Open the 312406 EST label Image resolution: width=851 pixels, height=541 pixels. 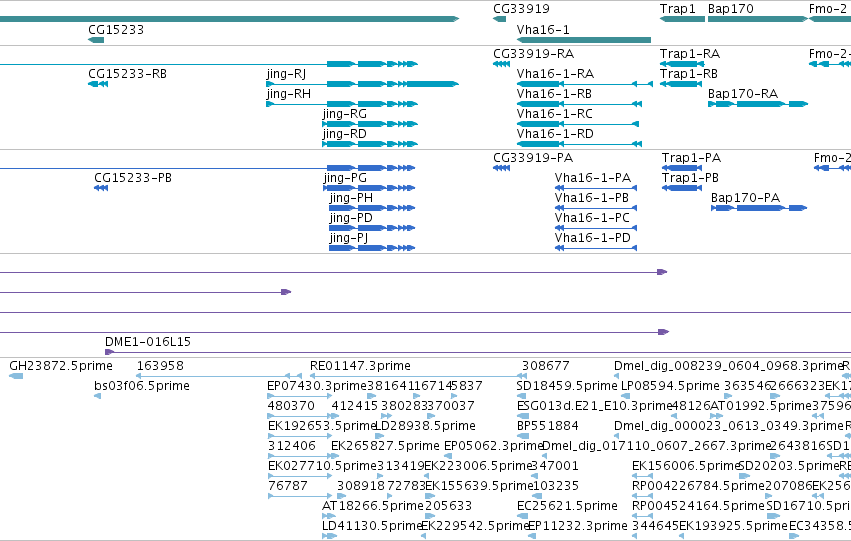(x=291, y=446)
